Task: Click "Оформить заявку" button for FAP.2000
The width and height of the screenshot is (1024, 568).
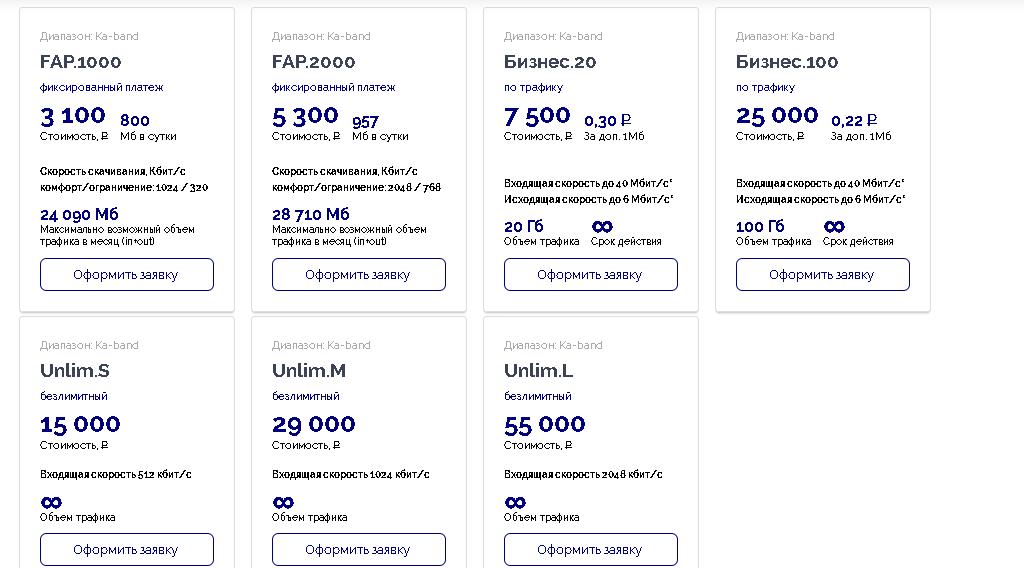Action: pos(358,275)
